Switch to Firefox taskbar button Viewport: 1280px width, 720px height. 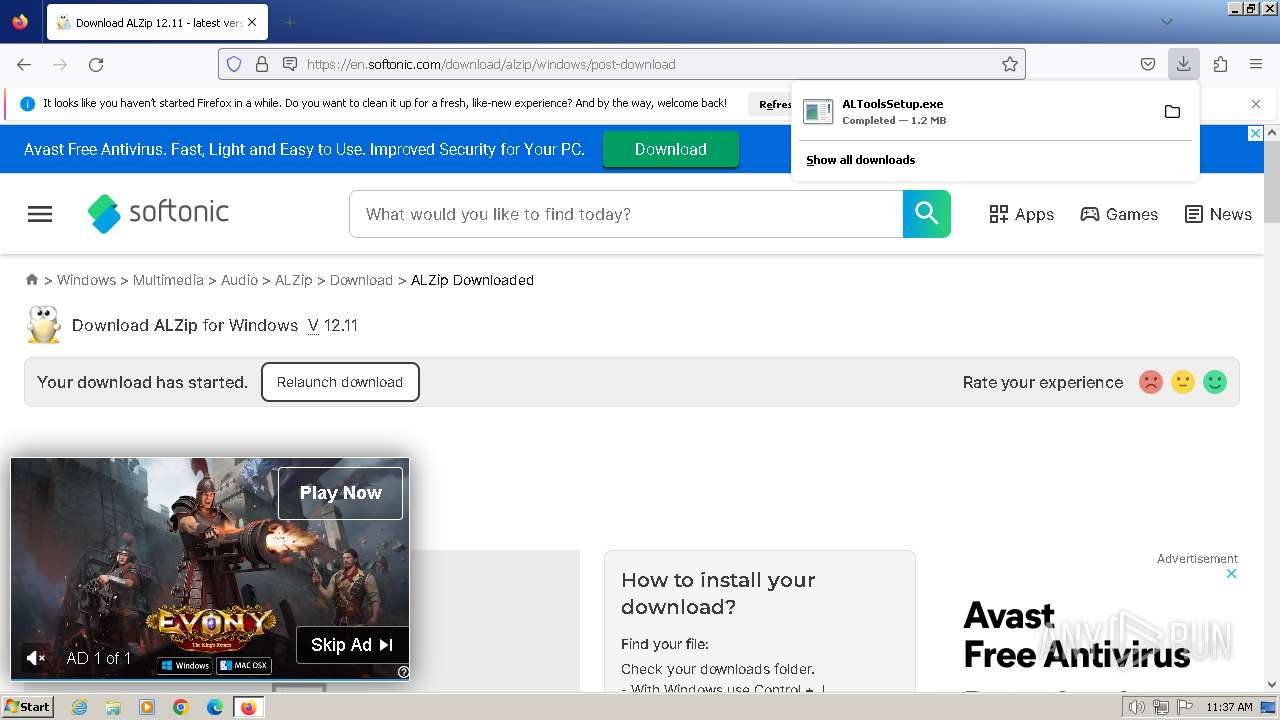[248, 707]
